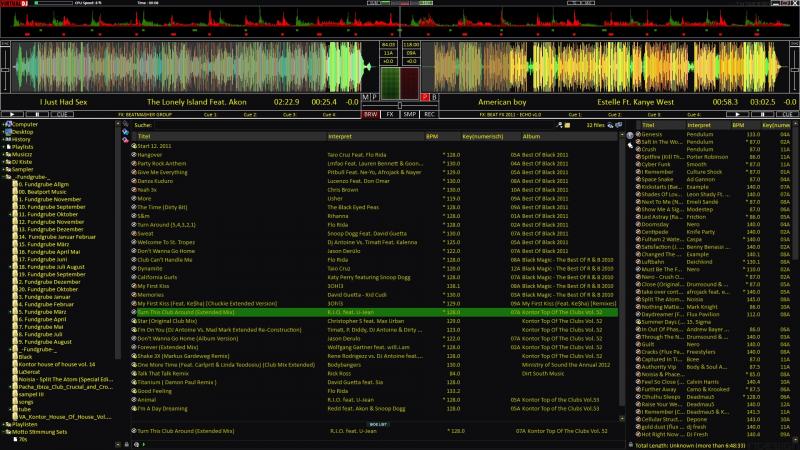This screenshot has width=800, height=450.
Task: Hit the right deck CUE button
Action: click(x=787, y=114)
